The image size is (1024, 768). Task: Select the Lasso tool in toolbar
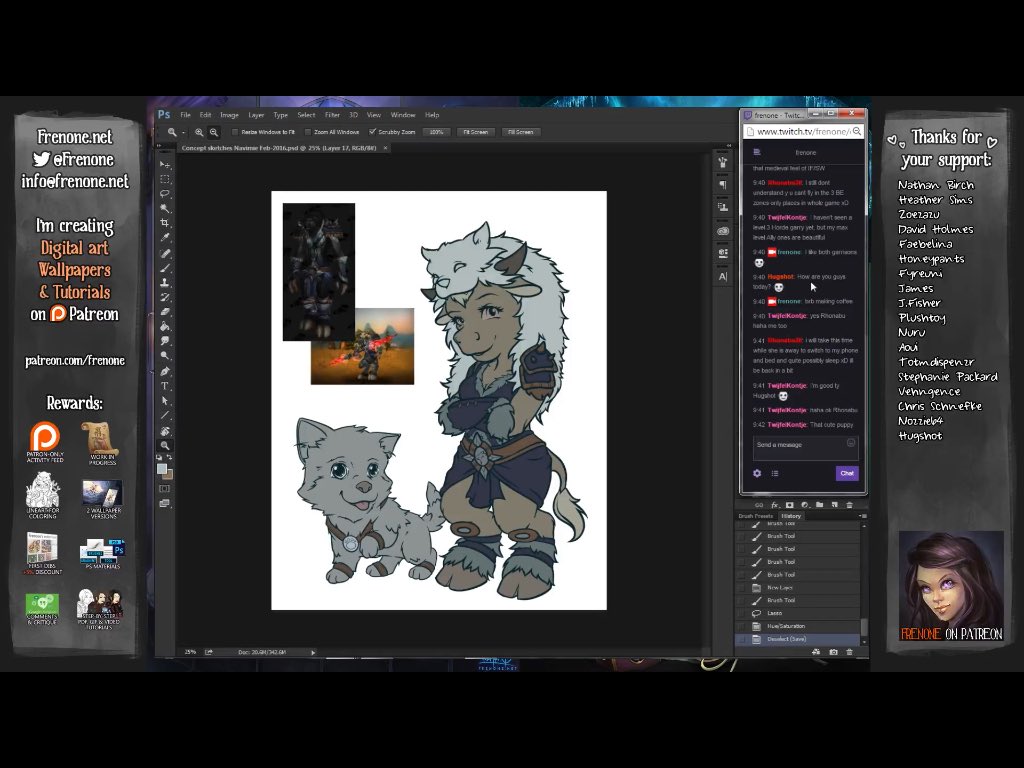(x=165, y=194)
